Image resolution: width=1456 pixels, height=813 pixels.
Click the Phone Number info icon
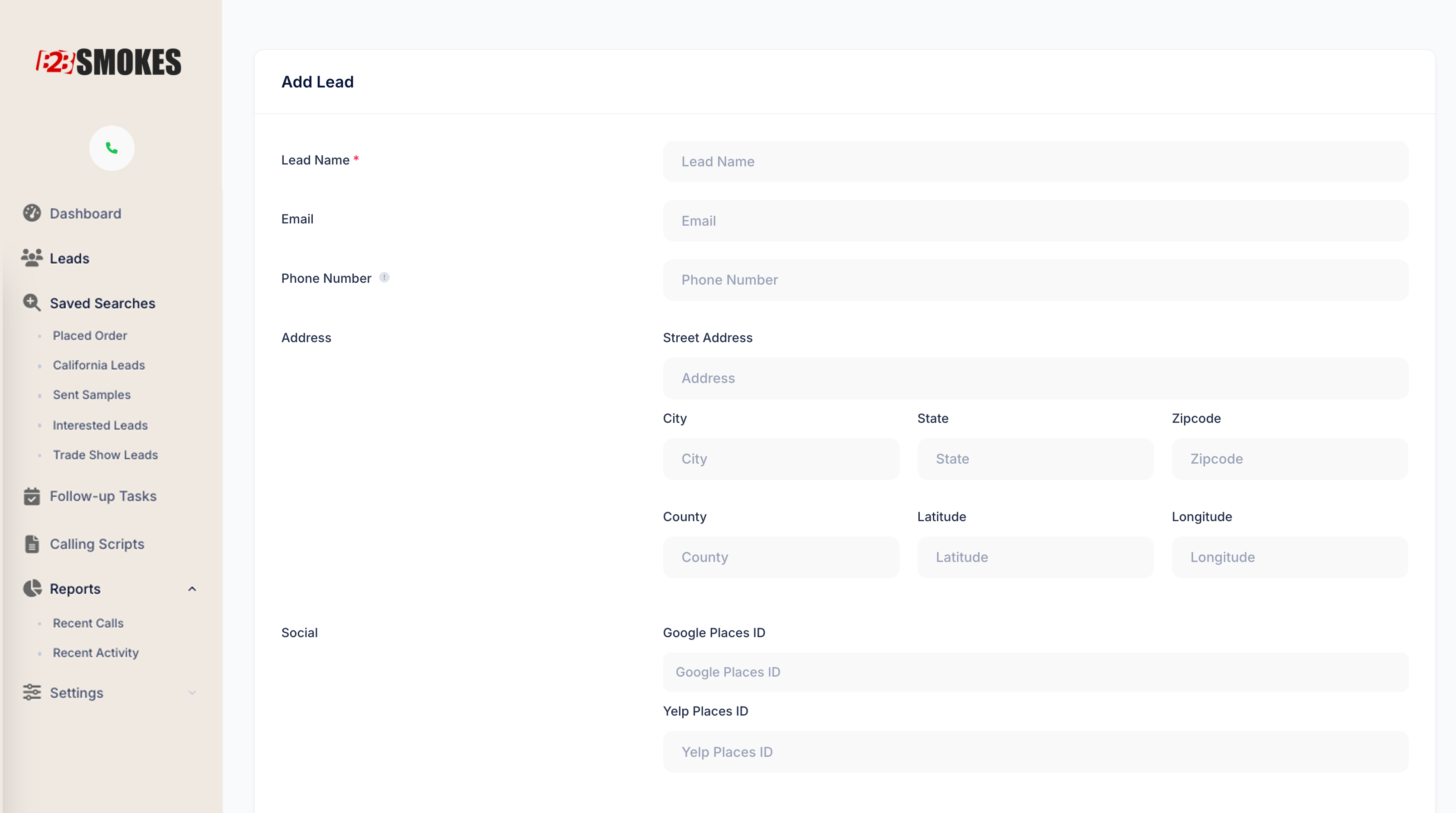[384, 277]
